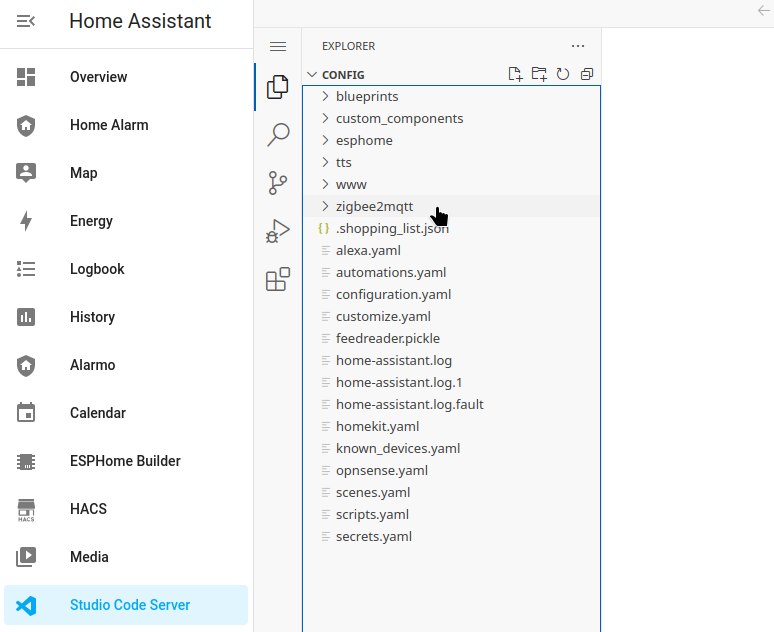Go to the Logbook menu item

[x=126, y=269]
